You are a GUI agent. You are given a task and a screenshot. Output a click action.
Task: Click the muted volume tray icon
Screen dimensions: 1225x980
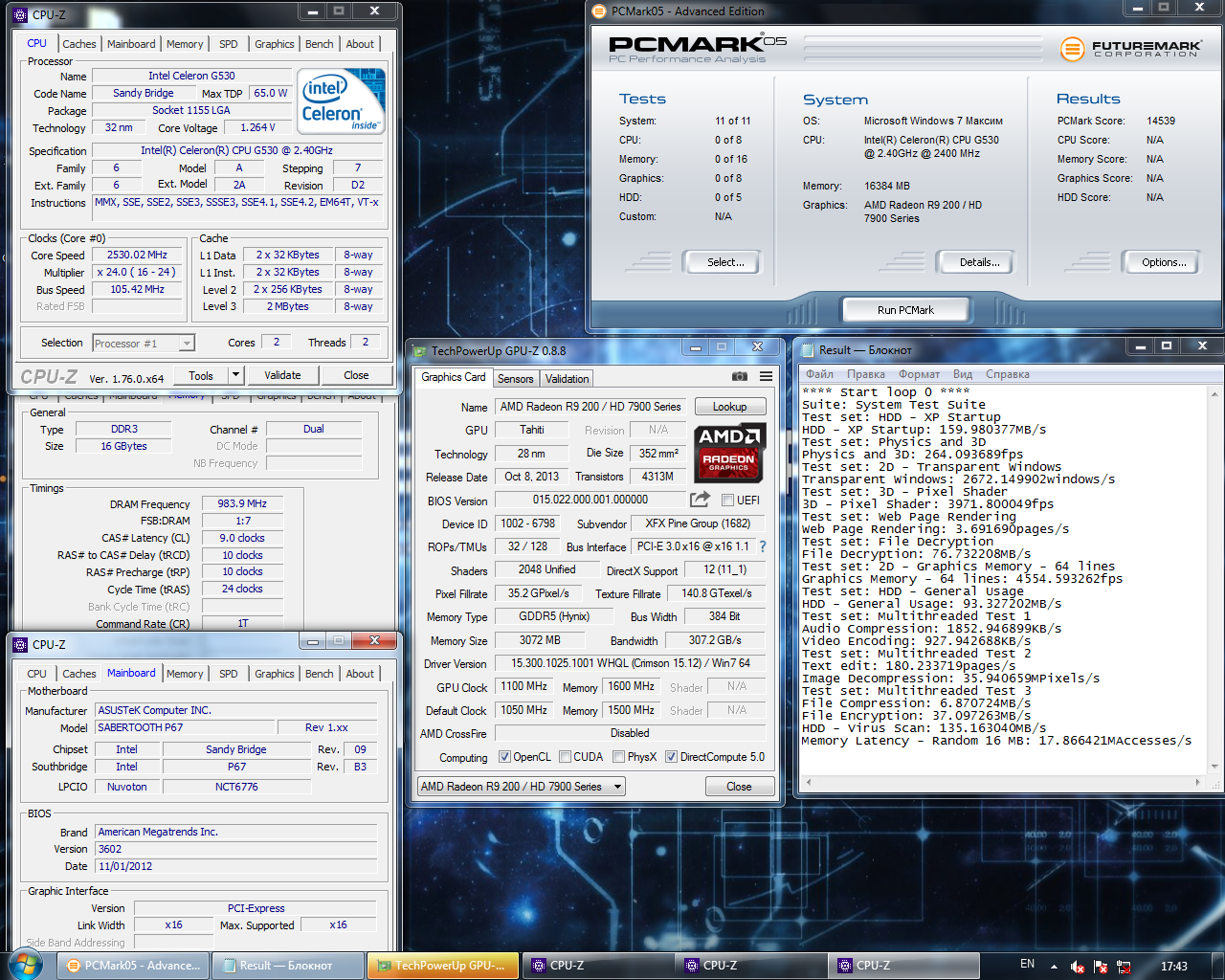click(x=1077, y=967)
